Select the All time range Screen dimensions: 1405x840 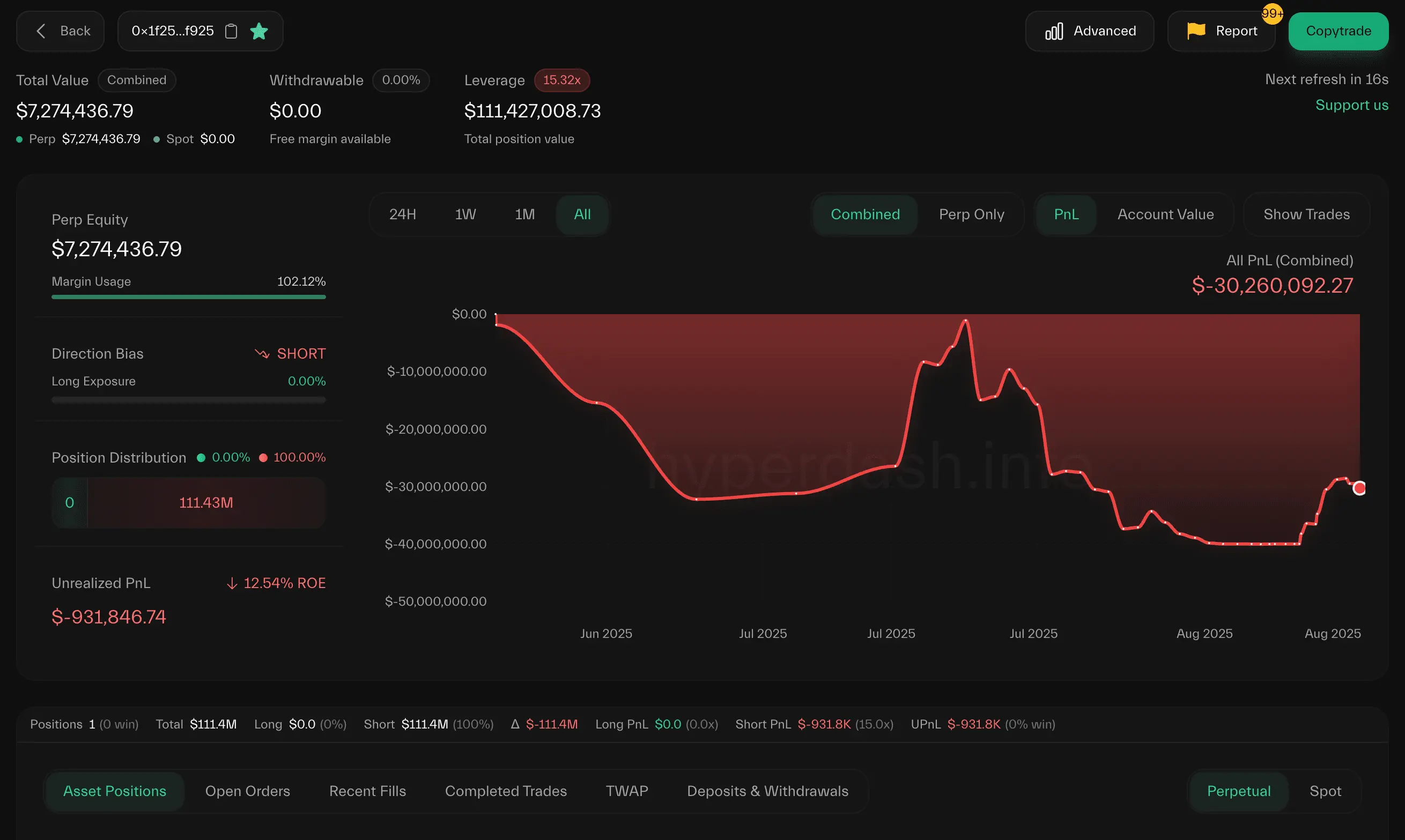pos(582,214)
